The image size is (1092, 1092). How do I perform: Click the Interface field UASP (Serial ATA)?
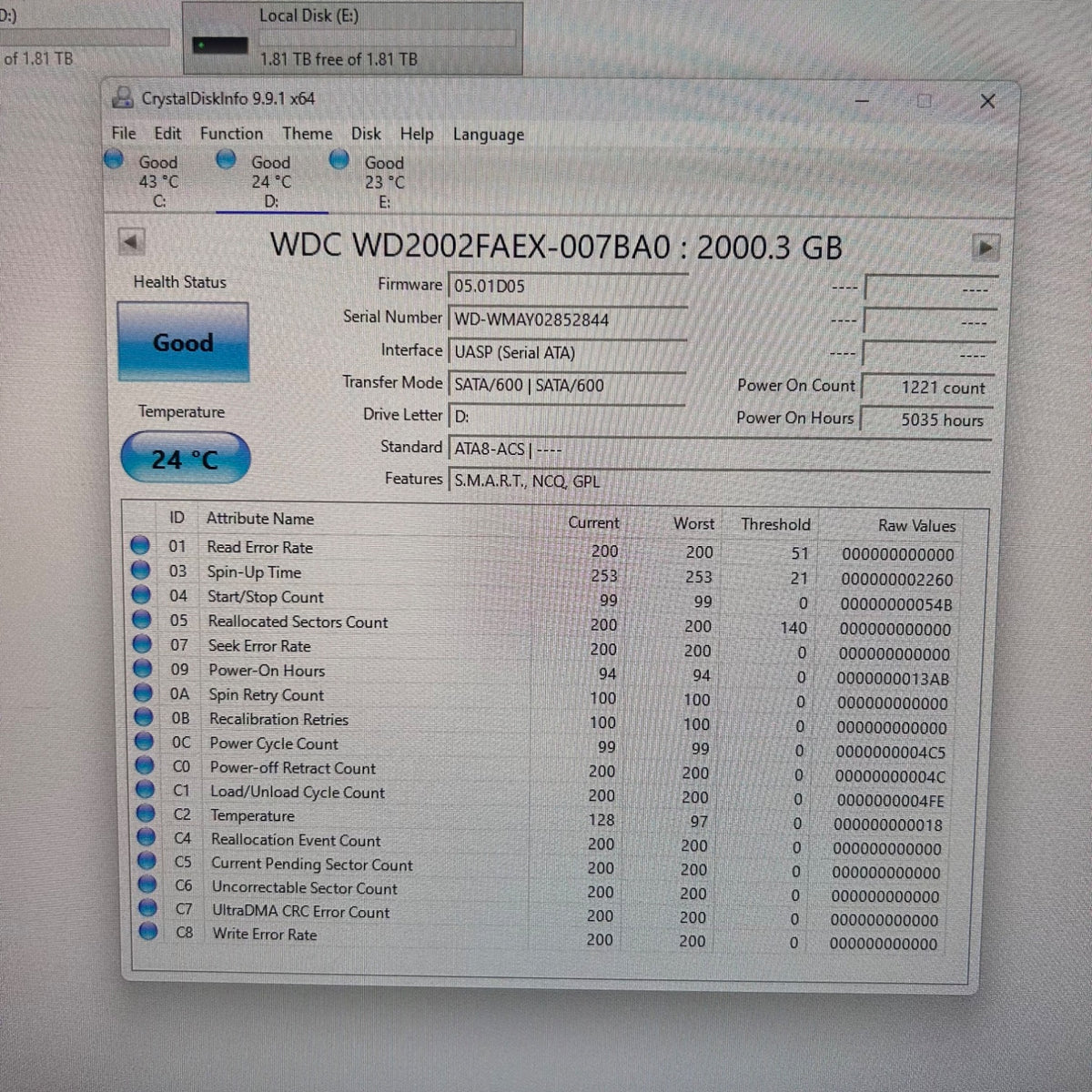point(566,352)
